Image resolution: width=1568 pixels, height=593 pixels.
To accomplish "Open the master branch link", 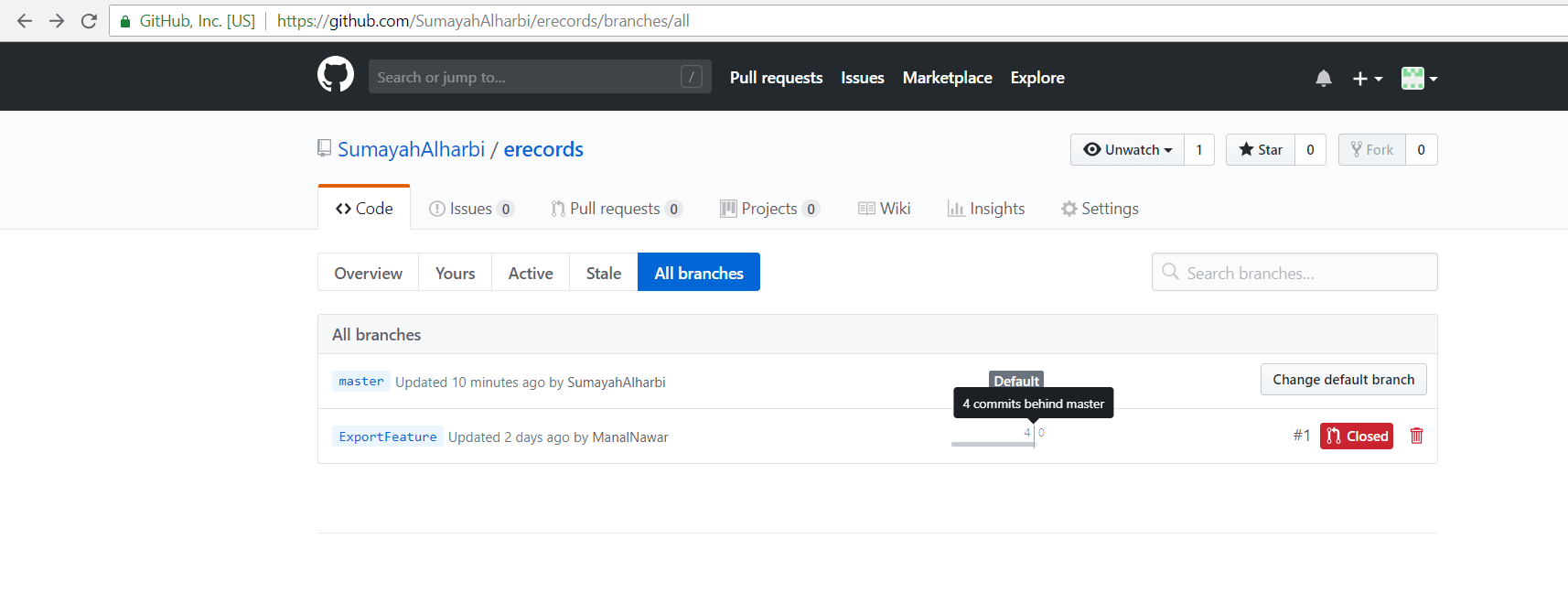I will (x=361, y=382).
